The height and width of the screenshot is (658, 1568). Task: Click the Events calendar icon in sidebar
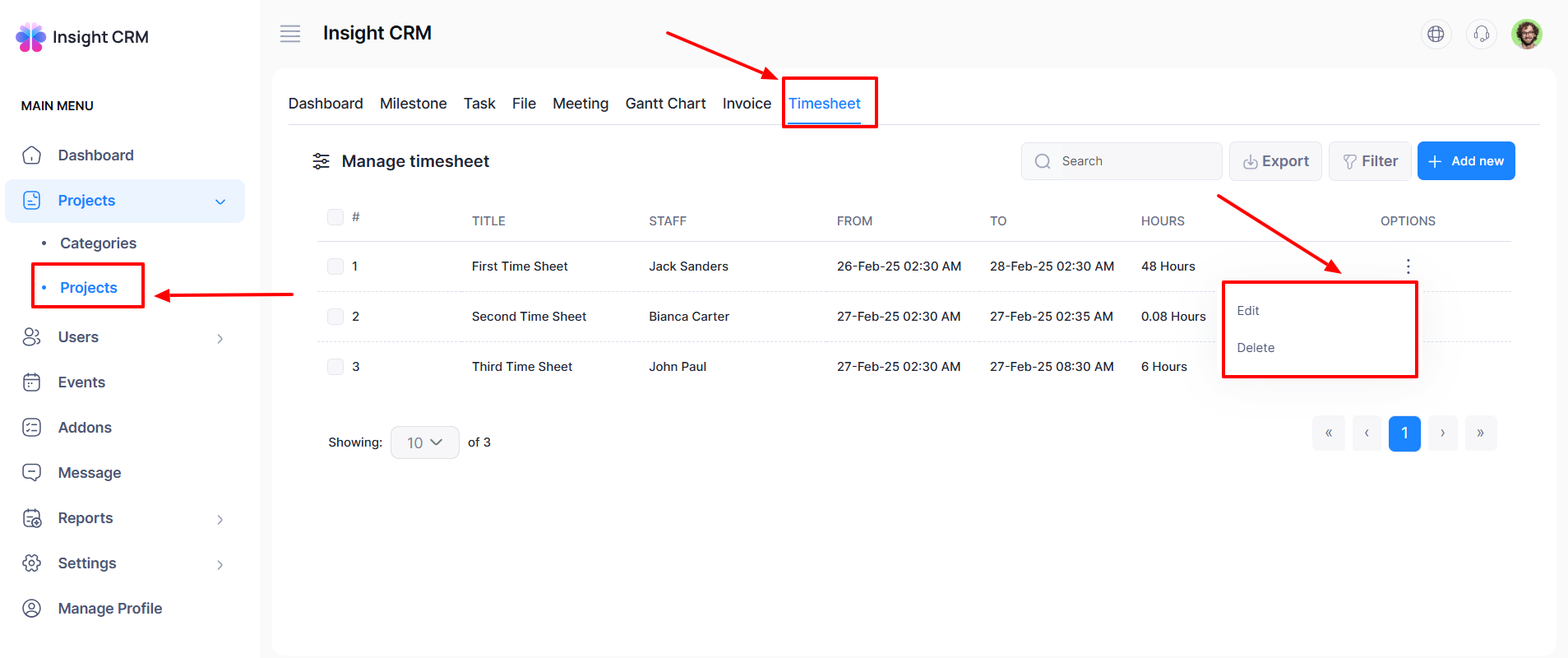pos(32,382)
